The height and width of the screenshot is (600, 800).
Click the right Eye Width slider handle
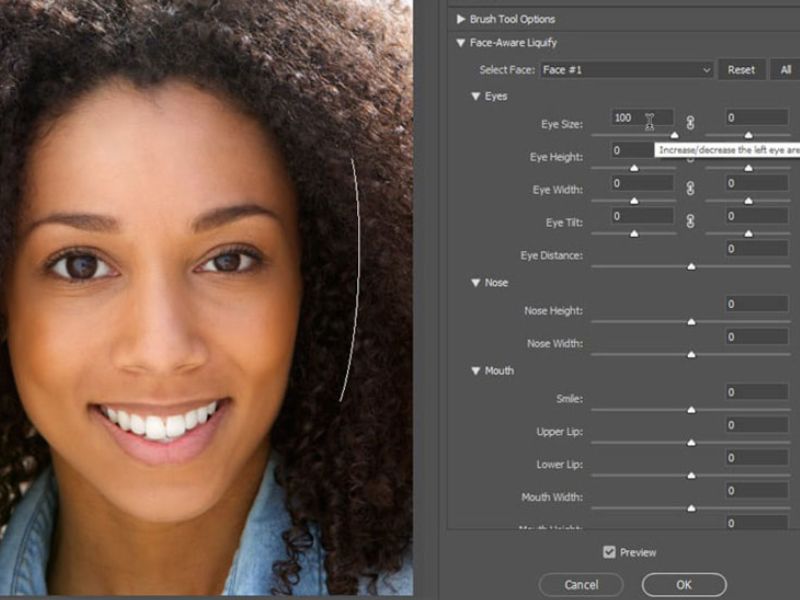(x=748, y=201)
